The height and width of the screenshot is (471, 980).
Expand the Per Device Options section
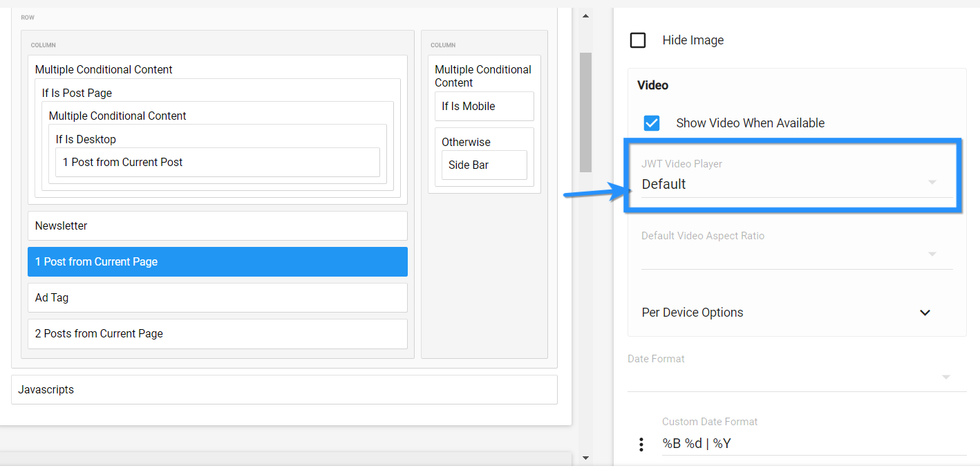tap(925, 313)
